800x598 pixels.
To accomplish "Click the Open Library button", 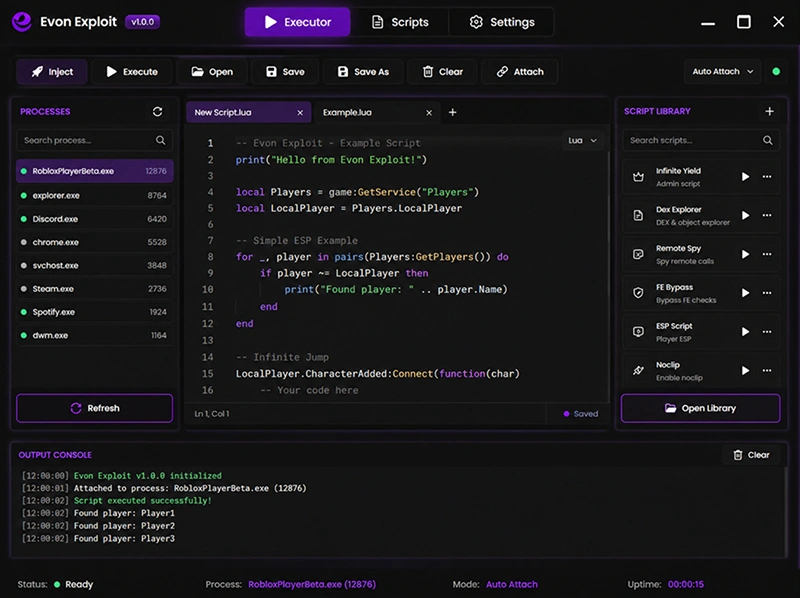I will pos(700,408).
